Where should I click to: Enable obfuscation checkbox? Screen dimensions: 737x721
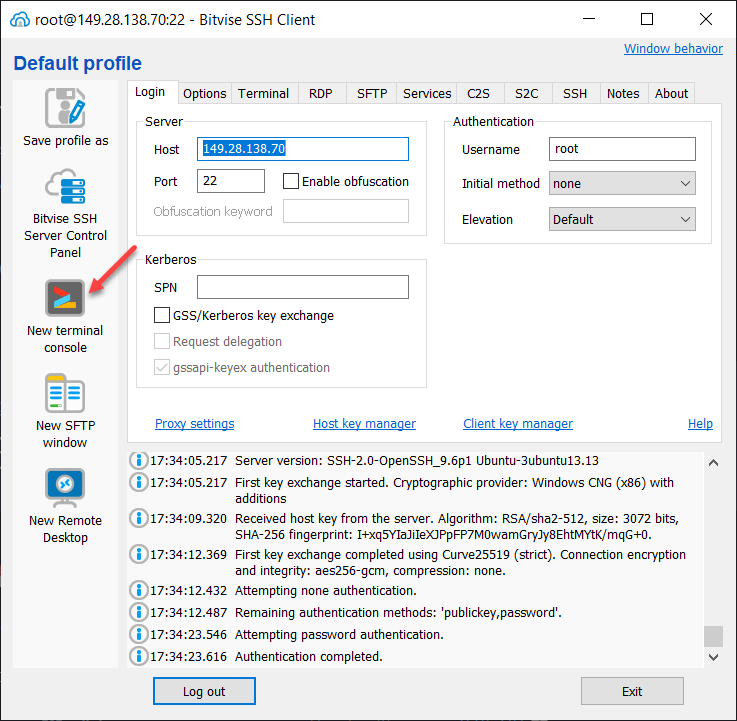click(x=291, y=182)
